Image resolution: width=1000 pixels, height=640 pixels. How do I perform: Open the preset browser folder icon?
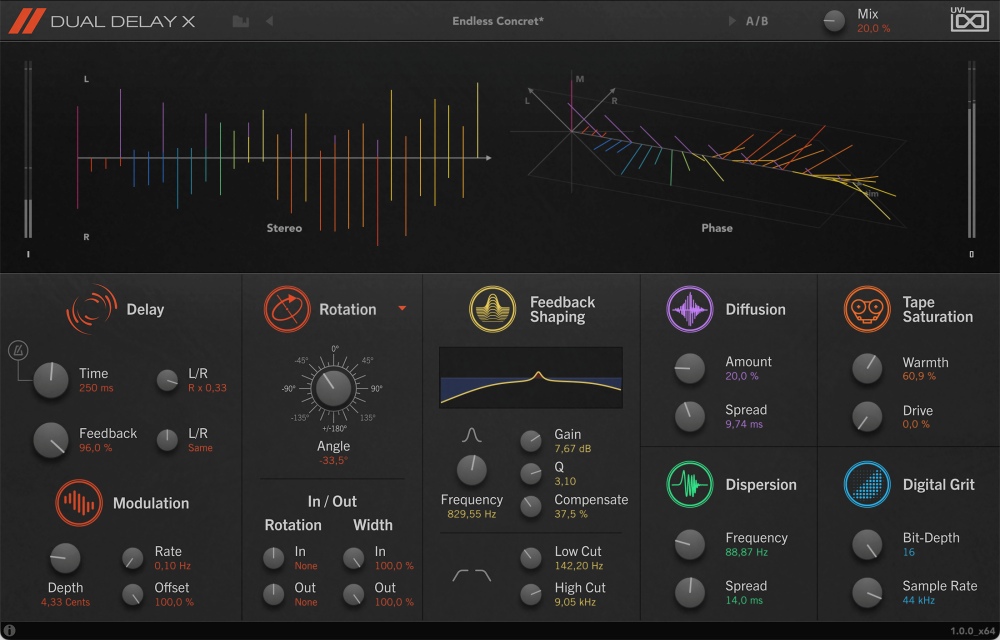click(x=240, y=21)
